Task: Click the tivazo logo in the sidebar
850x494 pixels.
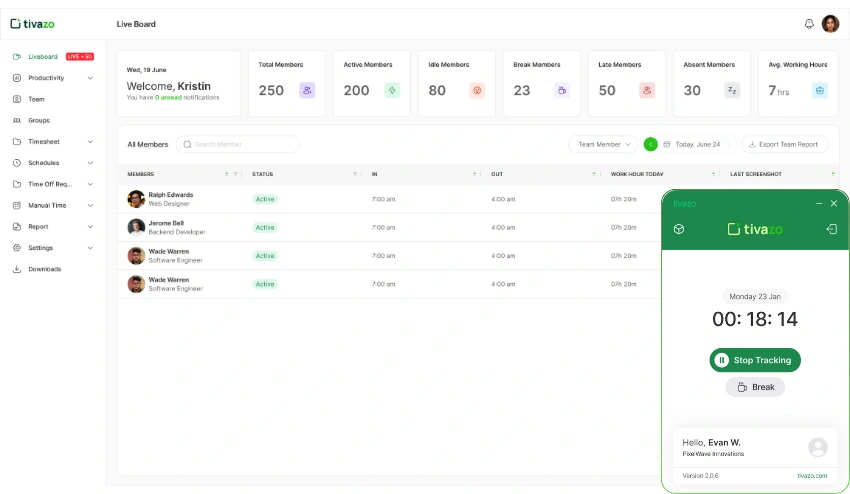Action: coord(33,24)
